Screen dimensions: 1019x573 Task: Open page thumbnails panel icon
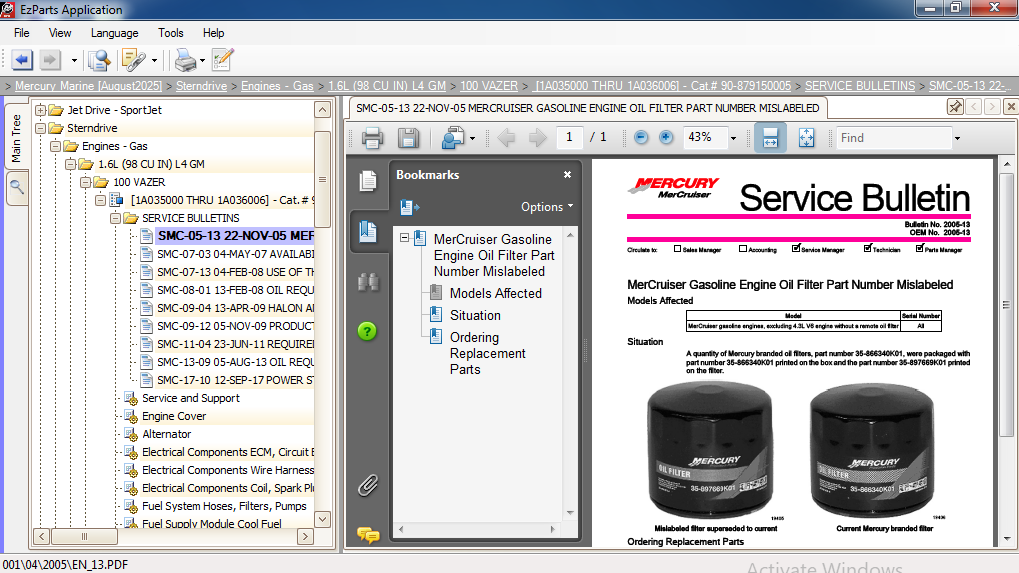pos(368,181)
